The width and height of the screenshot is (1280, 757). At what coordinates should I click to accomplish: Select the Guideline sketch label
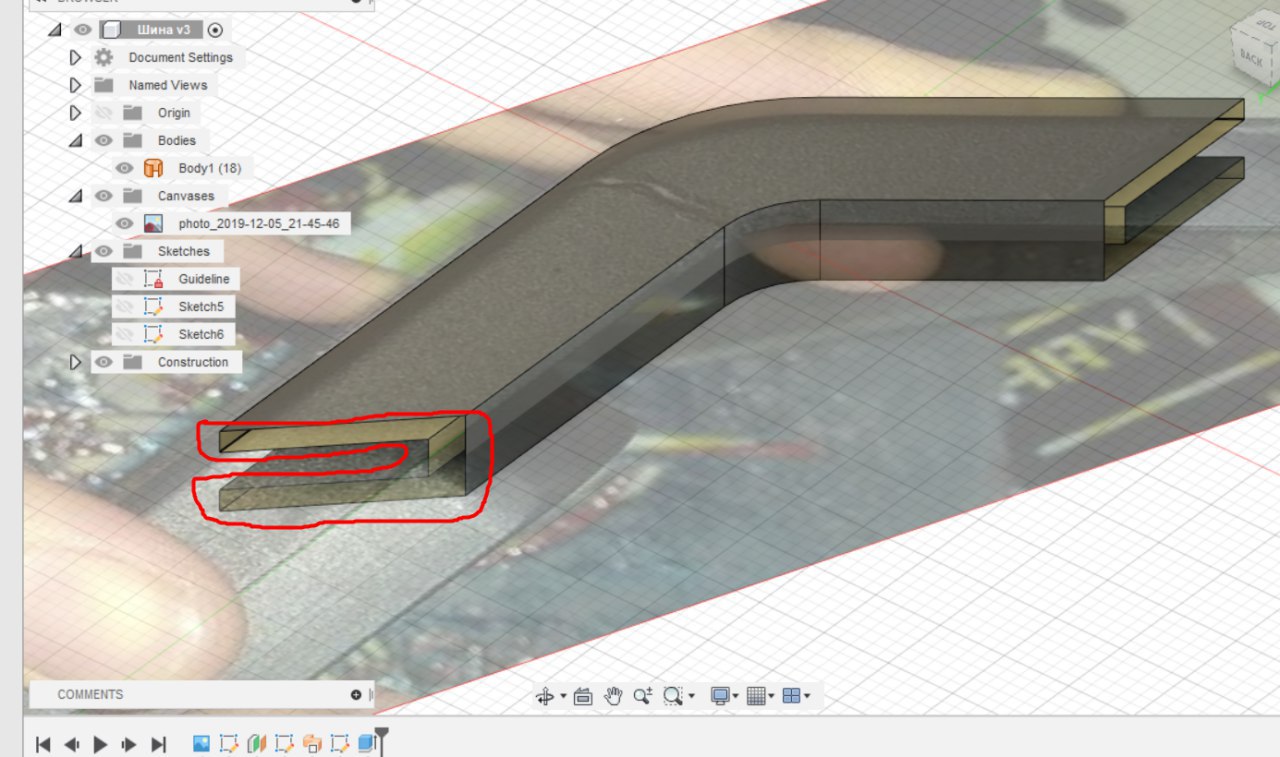click(x=204, y=279)
